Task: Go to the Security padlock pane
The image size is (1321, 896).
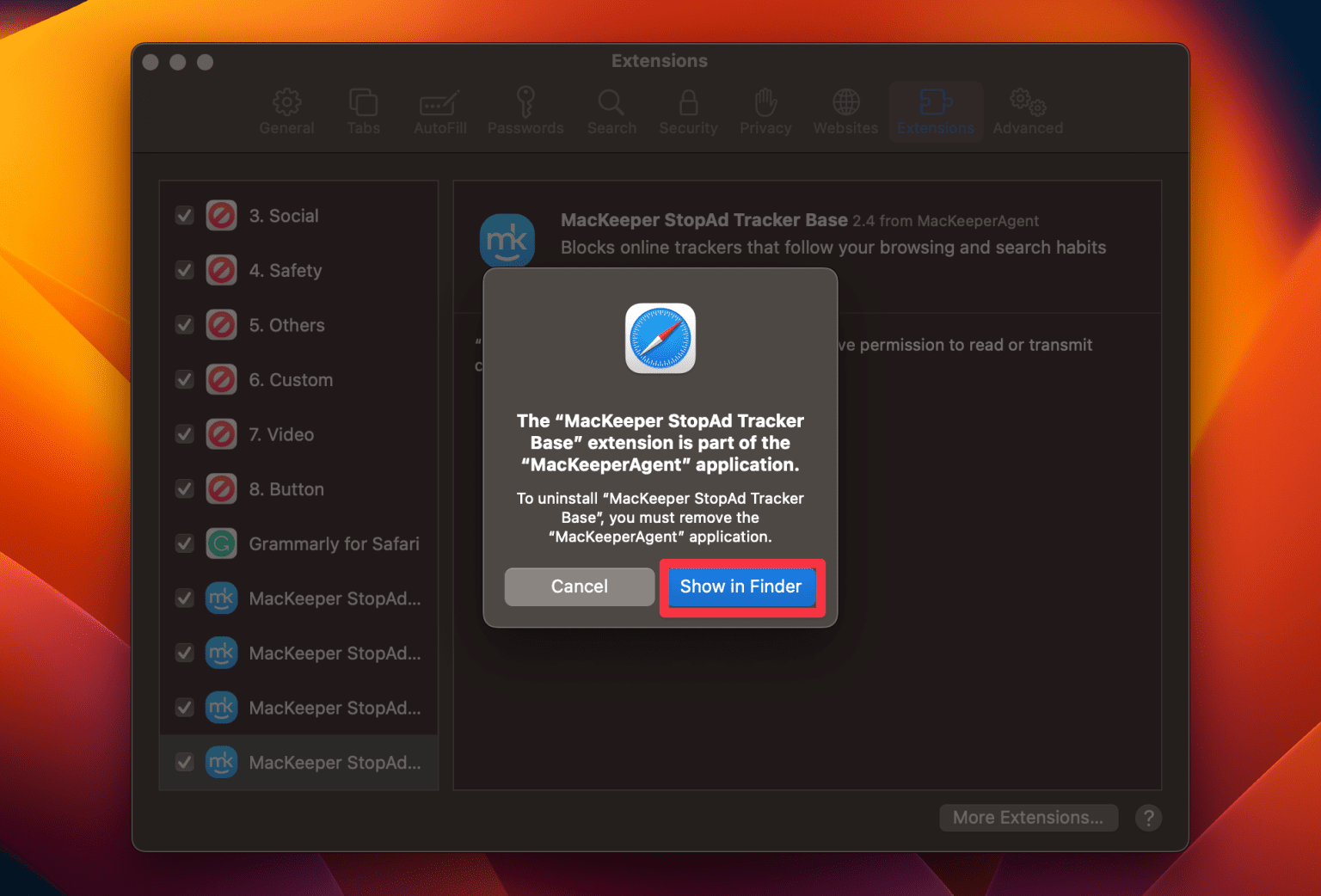Action: (688, 103)
